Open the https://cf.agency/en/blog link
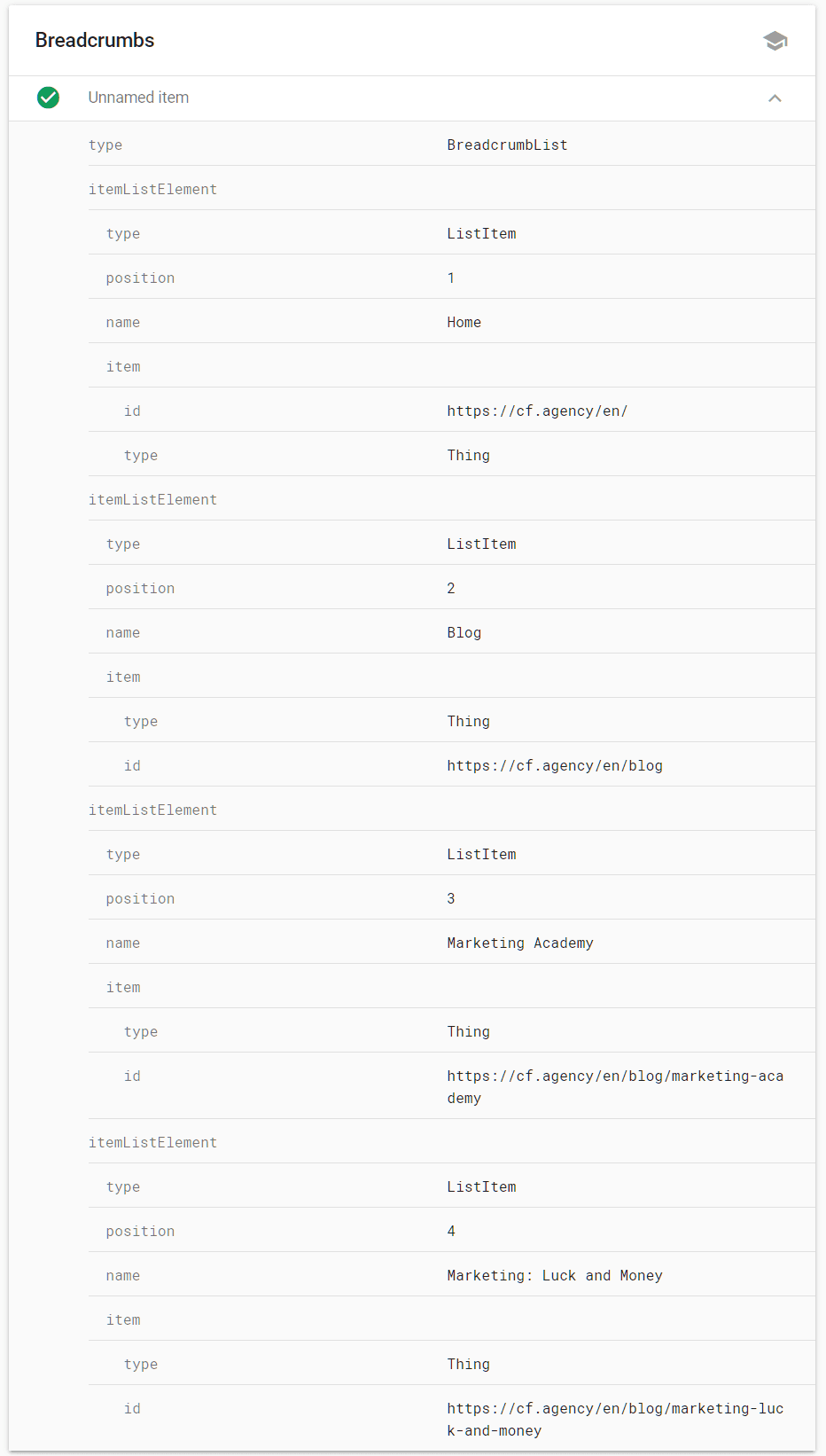826x1456 pixels. point(555,765)
